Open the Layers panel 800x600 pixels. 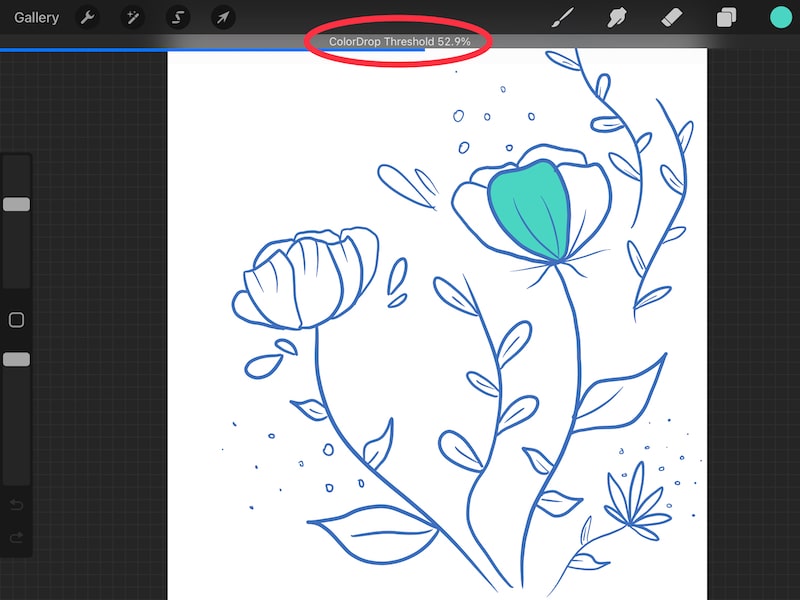pos(726,17)
